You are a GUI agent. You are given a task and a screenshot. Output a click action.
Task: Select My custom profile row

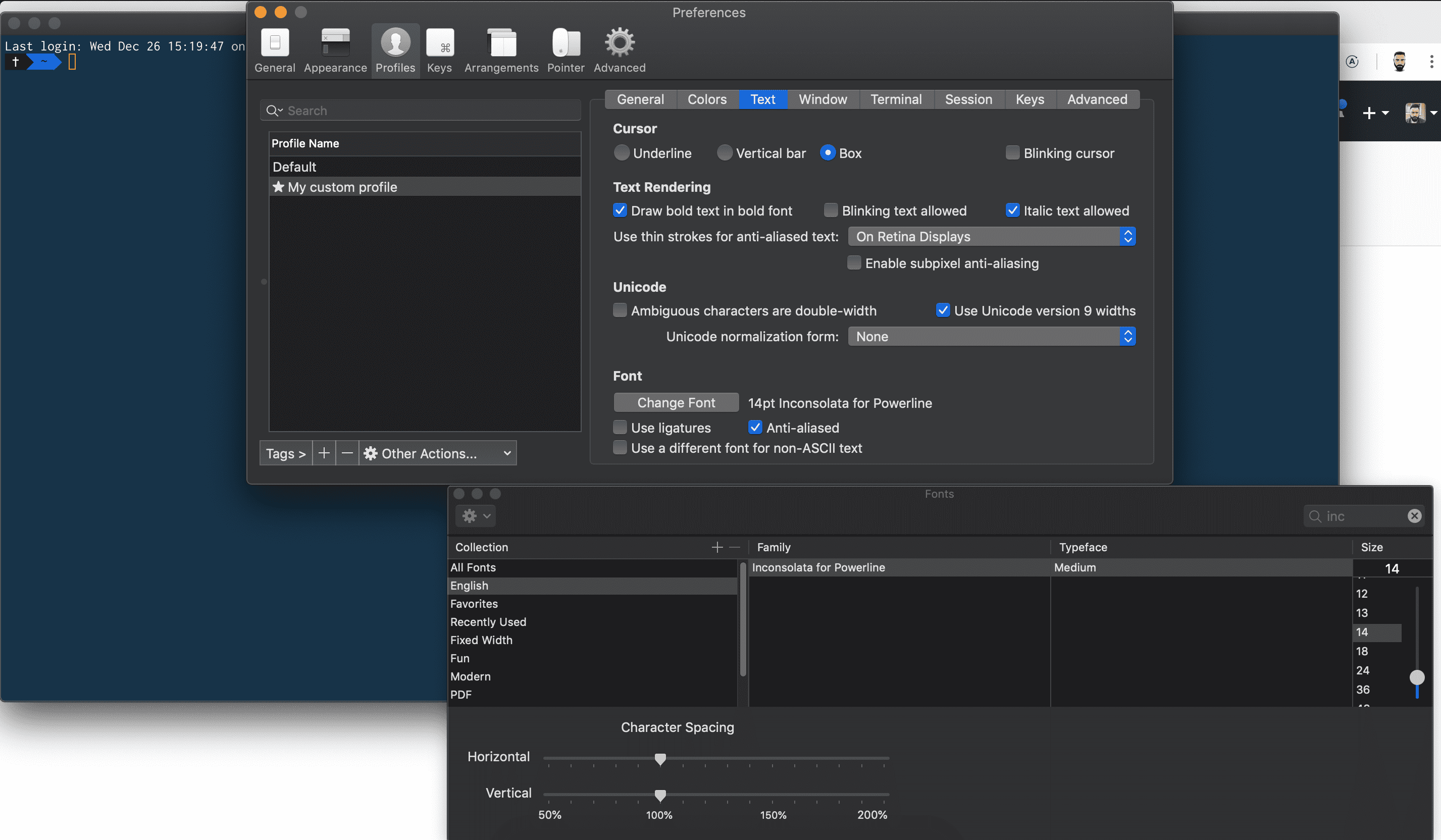point(425,187)
